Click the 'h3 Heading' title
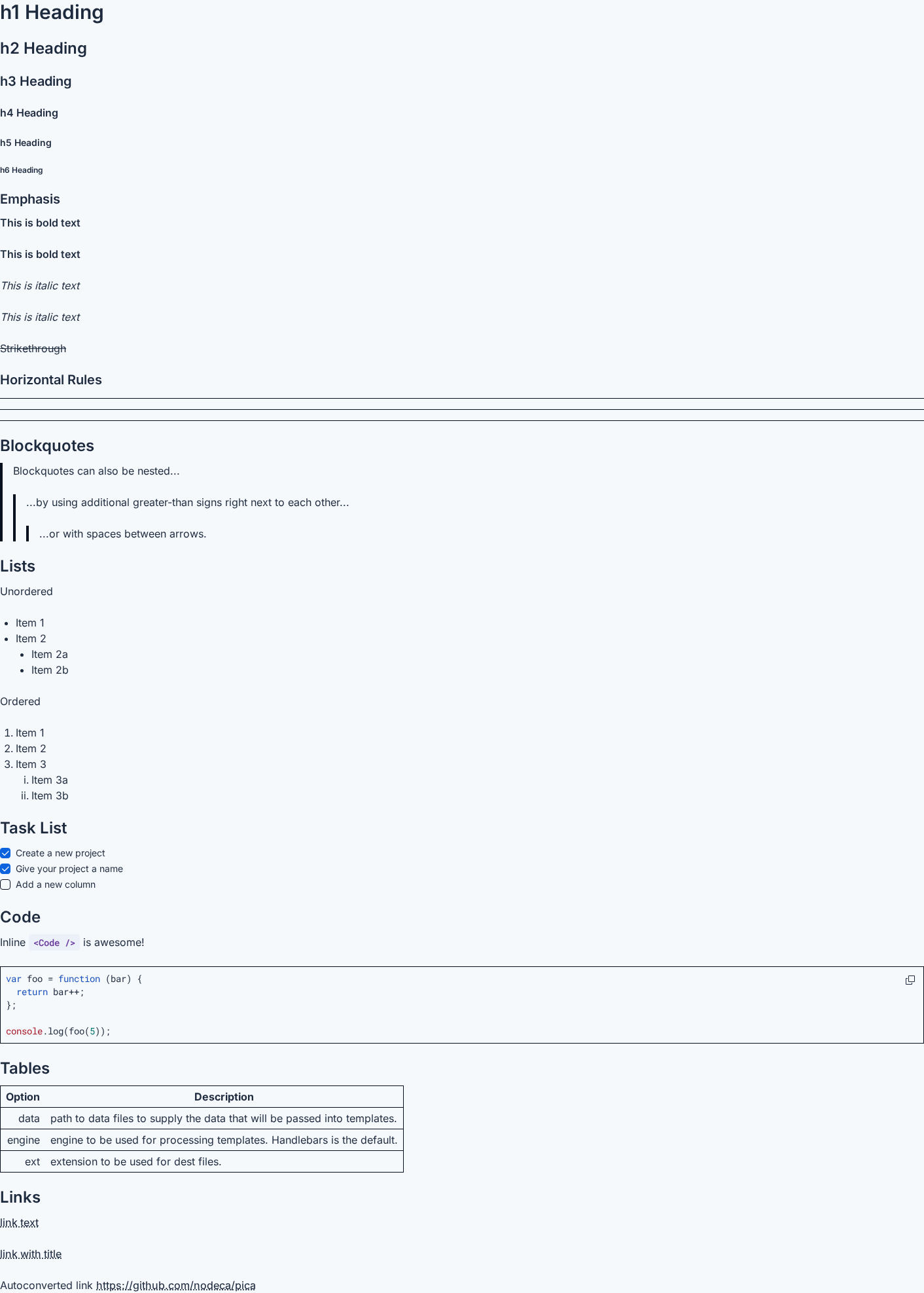 coord(36,81)
